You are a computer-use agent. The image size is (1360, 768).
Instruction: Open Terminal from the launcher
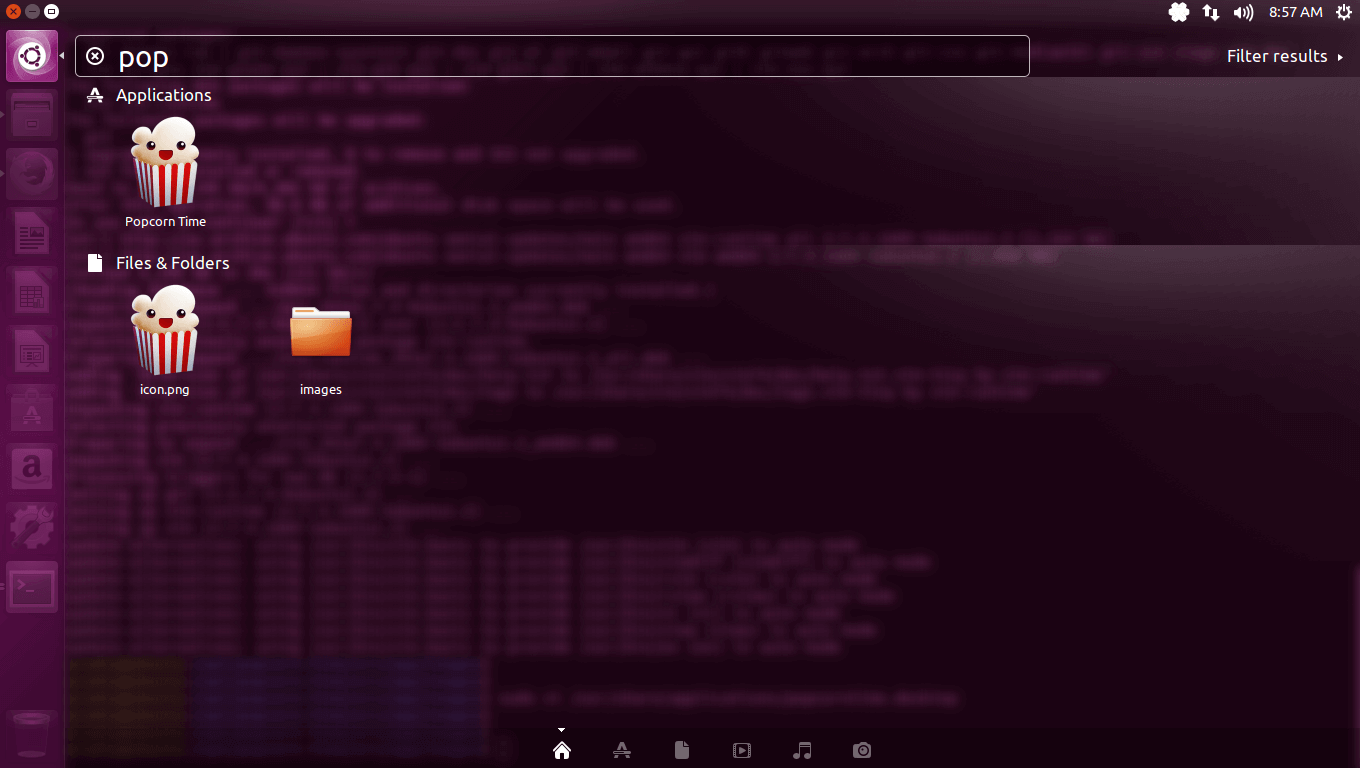[32, 587]
